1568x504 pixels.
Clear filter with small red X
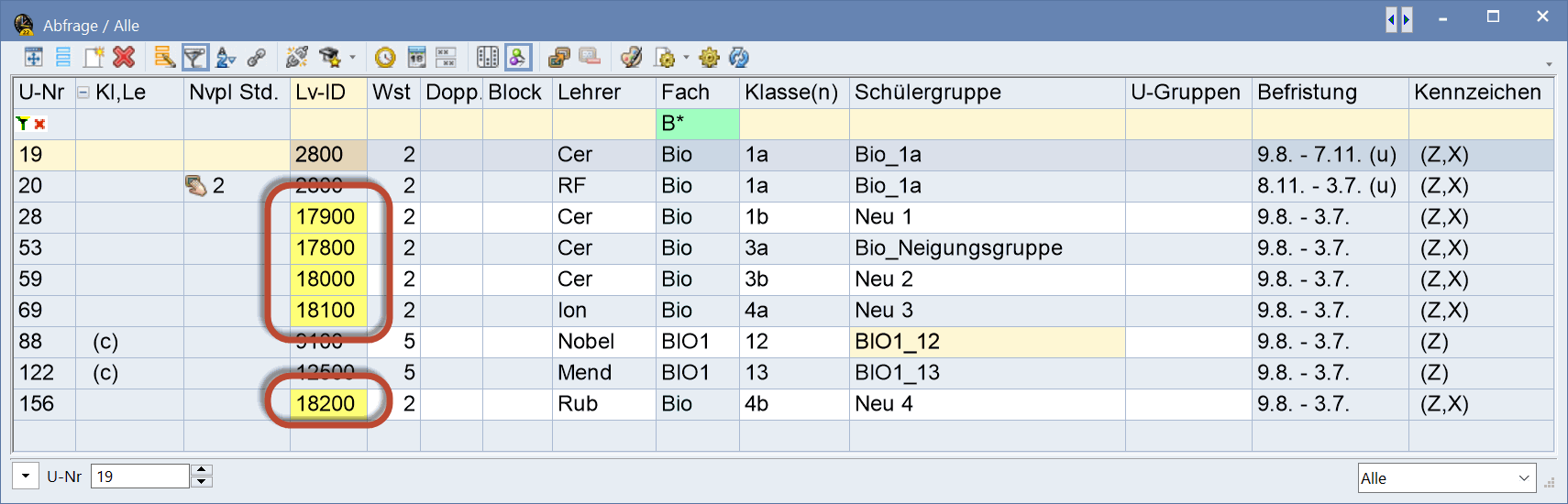click(40, 124)
